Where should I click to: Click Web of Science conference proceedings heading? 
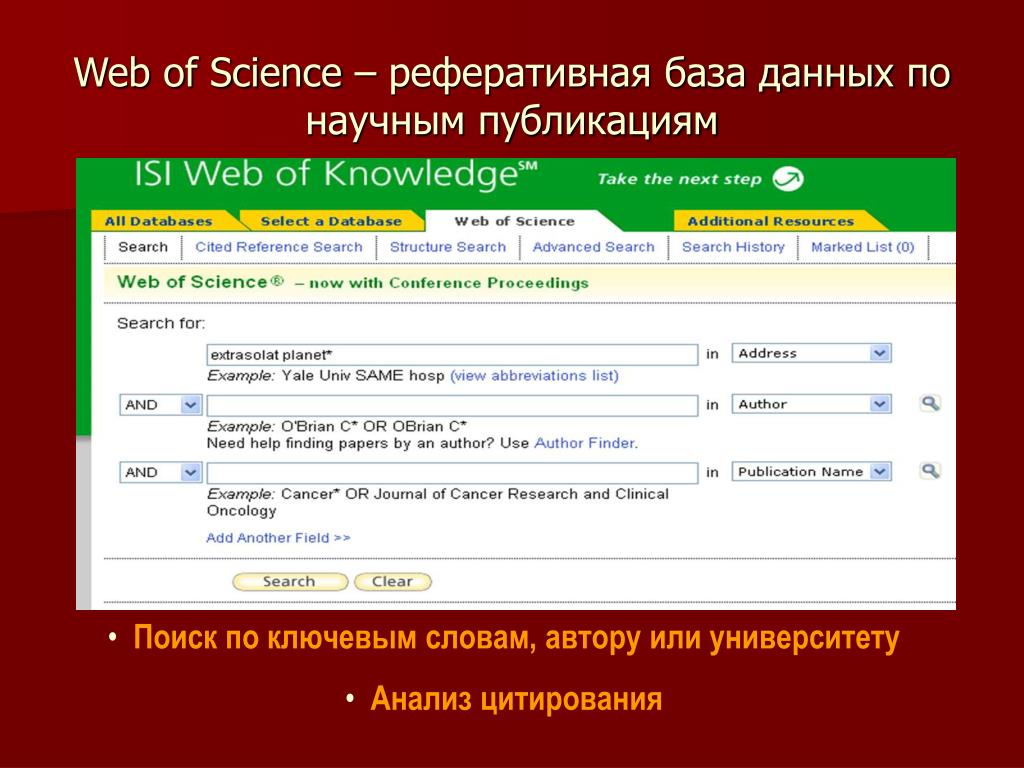pyautogui.click(x=353, y=282)
